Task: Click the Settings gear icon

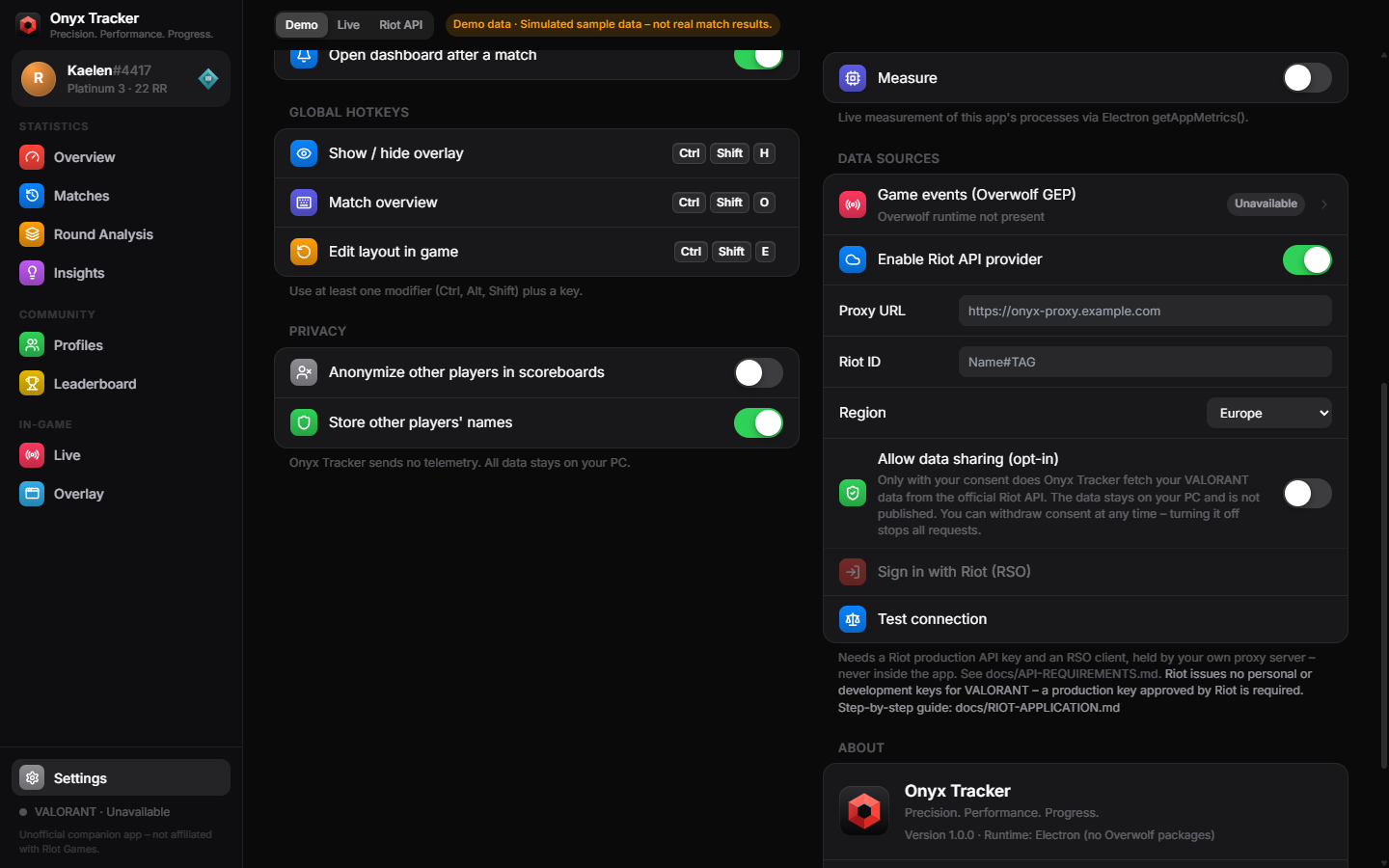Action: point(32,778)
